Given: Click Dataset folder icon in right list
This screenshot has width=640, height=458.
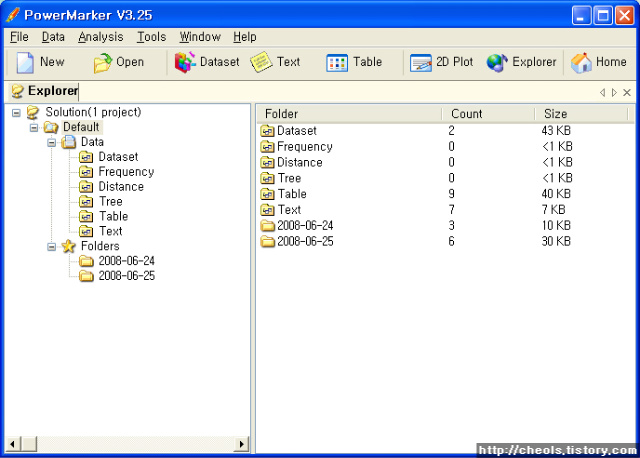Looking at the screenshot, I should pos(267,131).
